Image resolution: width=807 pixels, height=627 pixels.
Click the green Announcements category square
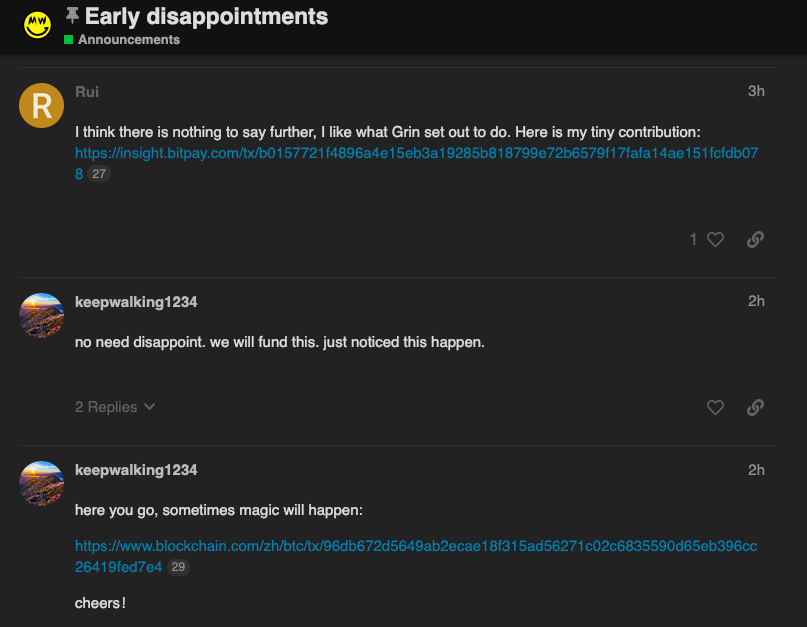(x=68, y=40)
